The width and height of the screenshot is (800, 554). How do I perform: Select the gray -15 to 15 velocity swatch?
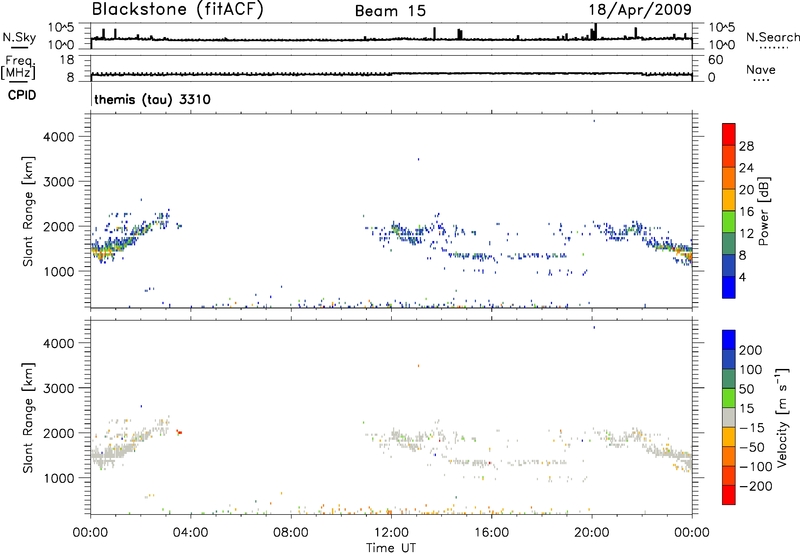(729, 417)
